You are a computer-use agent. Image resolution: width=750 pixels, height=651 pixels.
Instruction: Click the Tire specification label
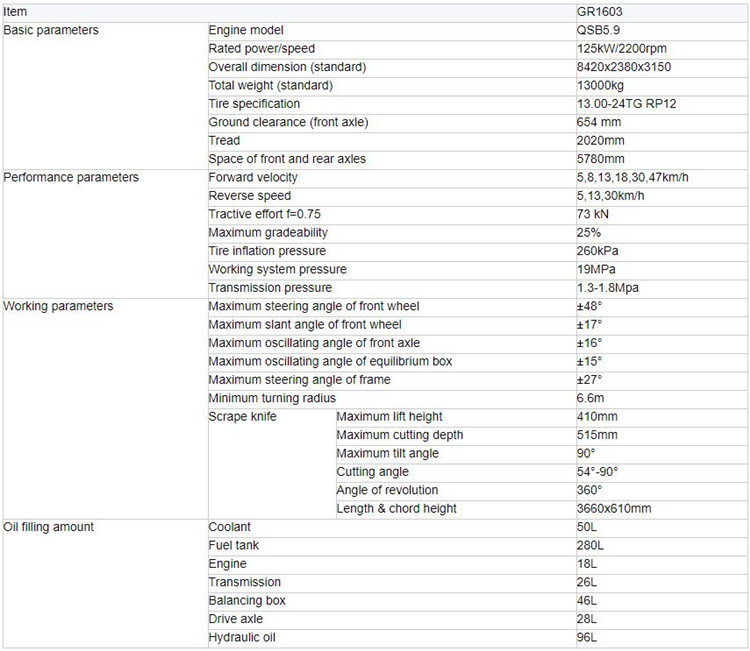coord(254,104)
